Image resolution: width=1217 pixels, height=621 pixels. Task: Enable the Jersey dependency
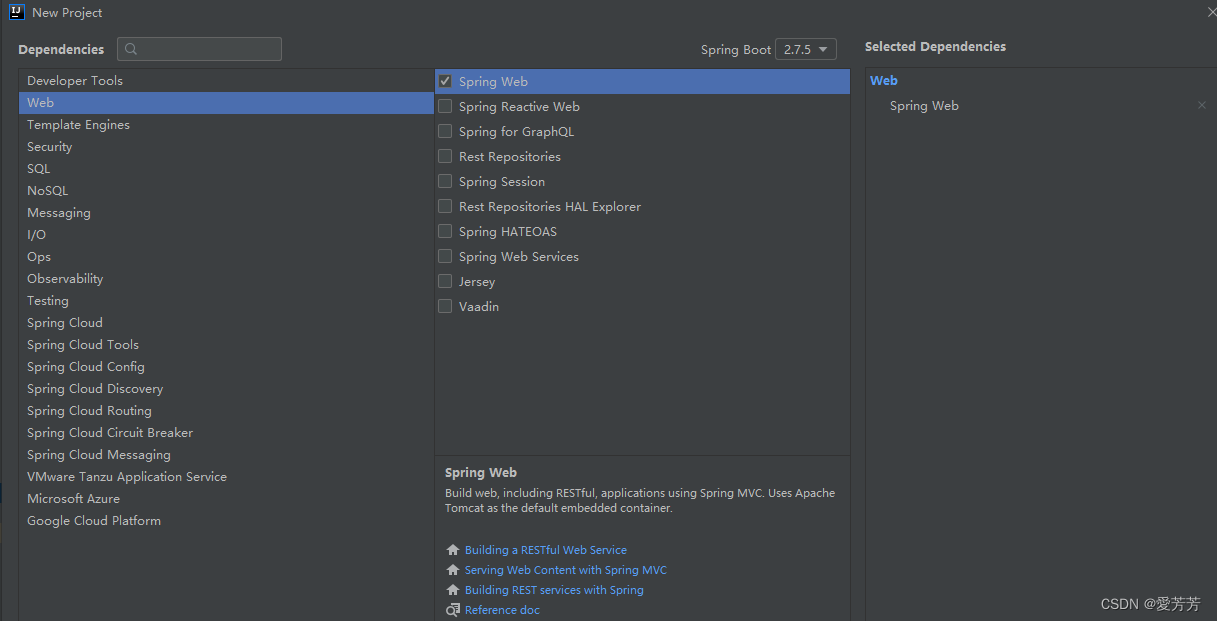pos(444,281)
